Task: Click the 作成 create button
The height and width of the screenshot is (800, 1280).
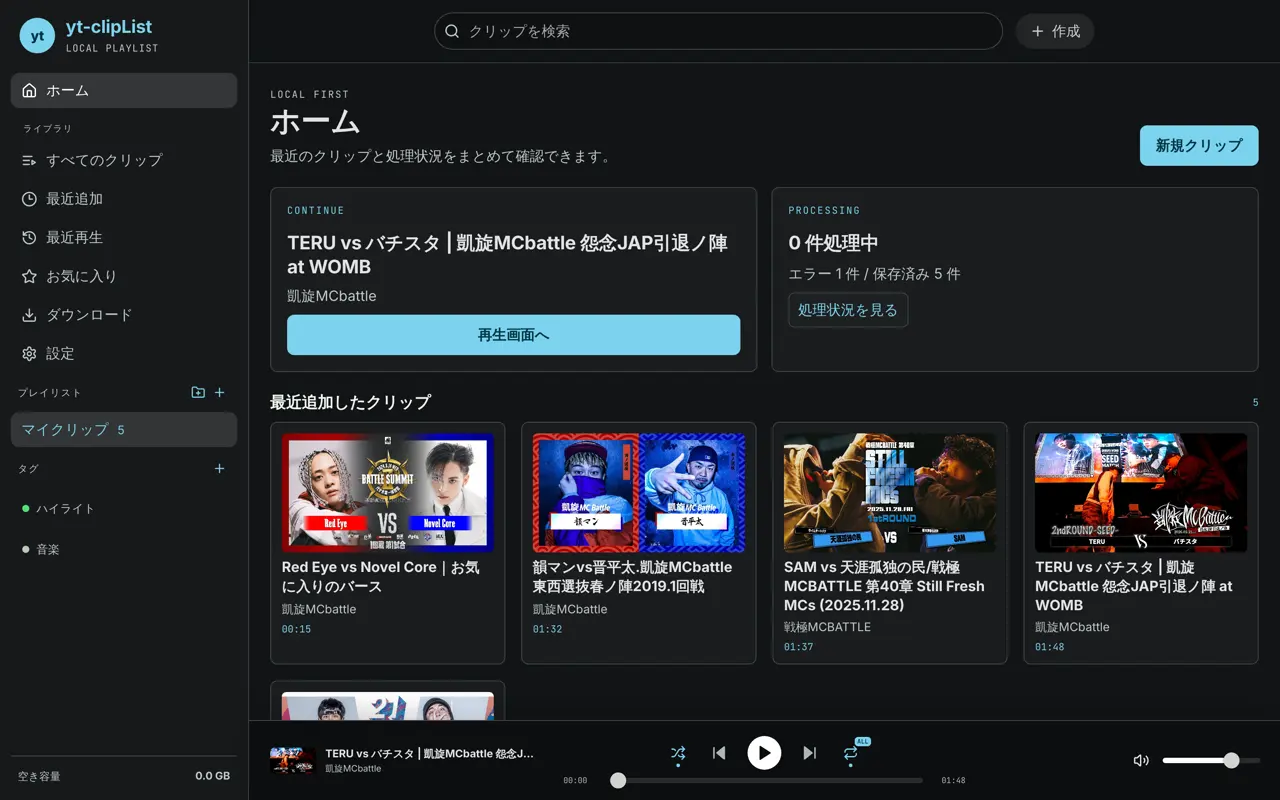Action: tap(1055, 31)
